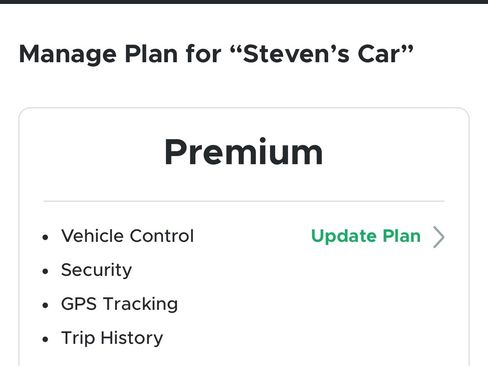Click the word "Manage" in the heading

click(68, 55)
